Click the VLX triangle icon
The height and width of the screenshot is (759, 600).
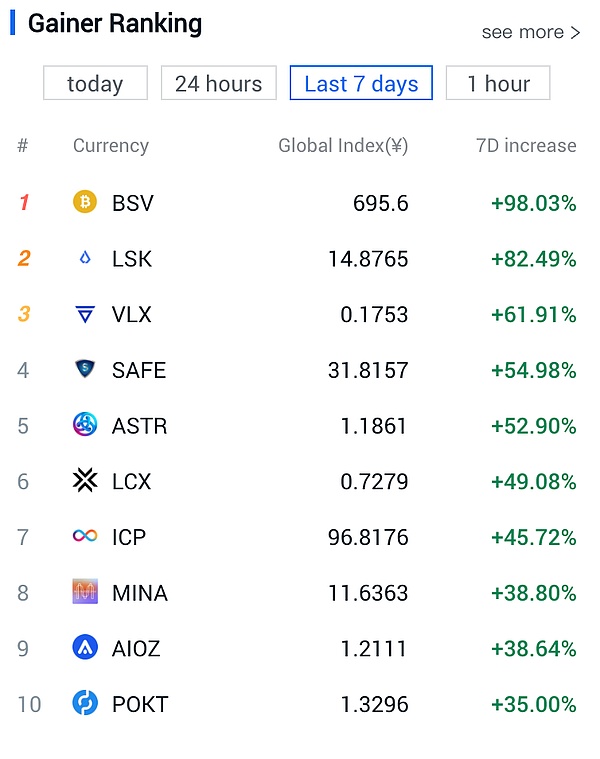pos(85,315)
